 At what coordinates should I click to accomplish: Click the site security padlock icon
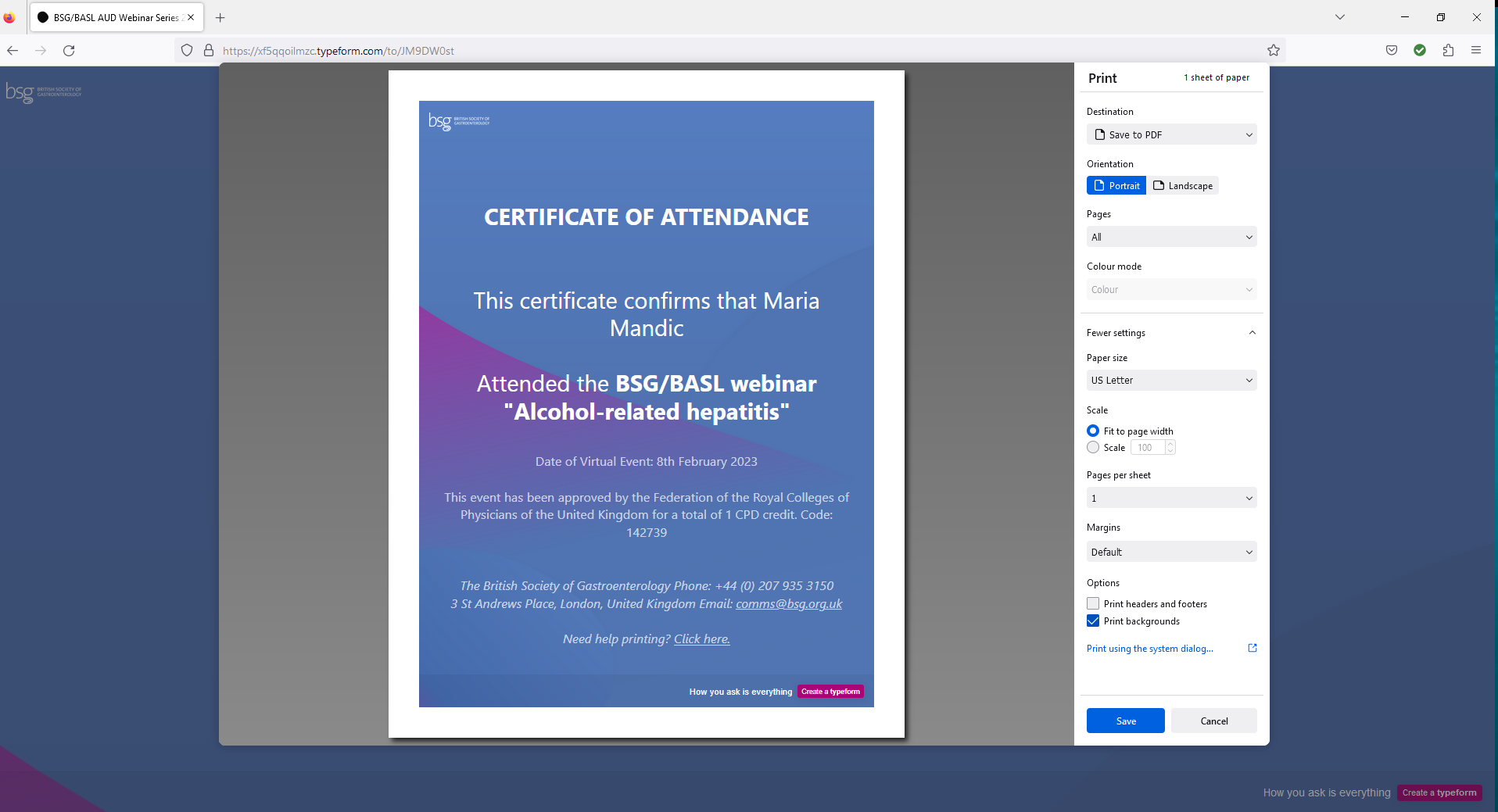[209, 51]
